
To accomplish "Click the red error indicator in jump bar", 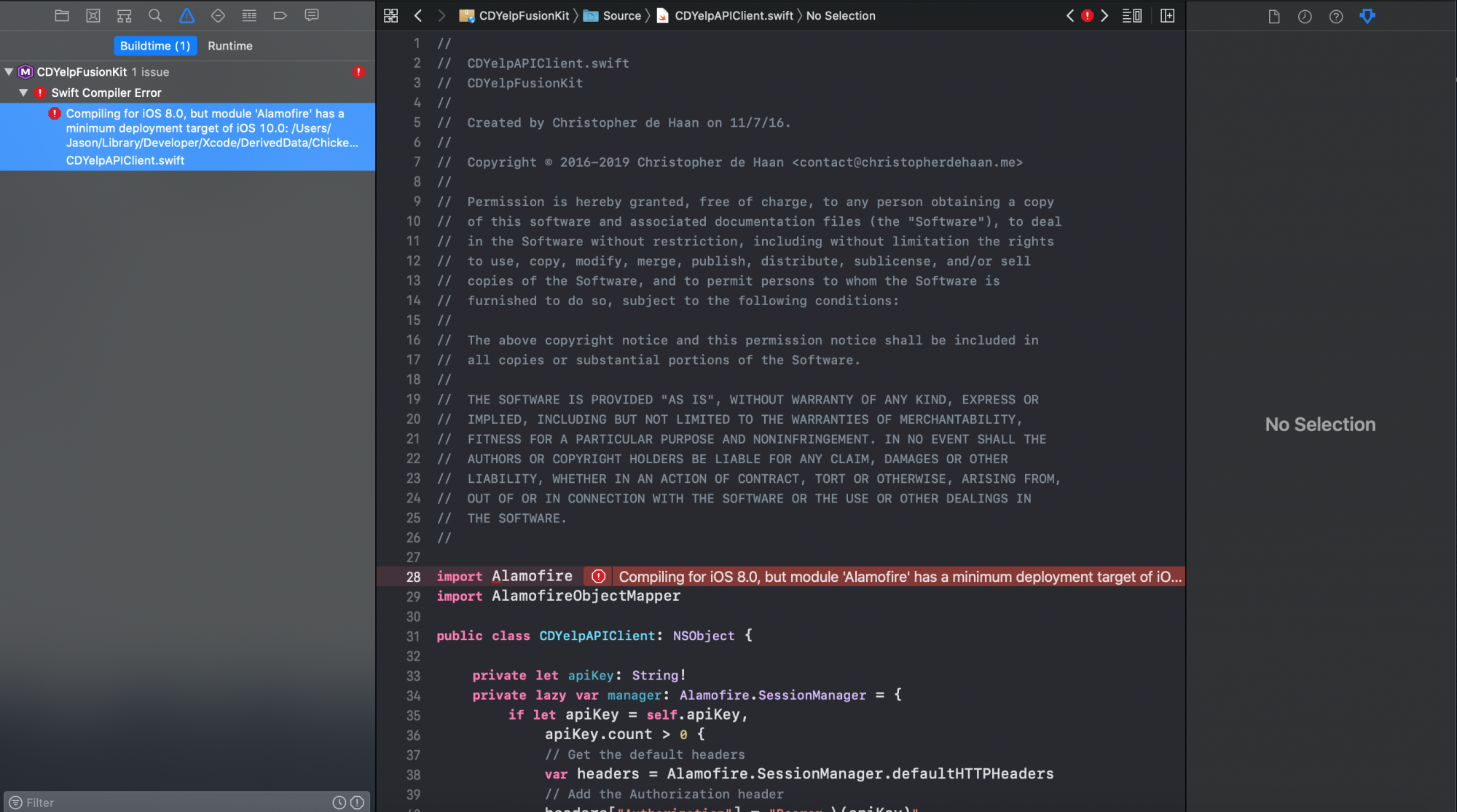I will click(x=1087, y=15).
